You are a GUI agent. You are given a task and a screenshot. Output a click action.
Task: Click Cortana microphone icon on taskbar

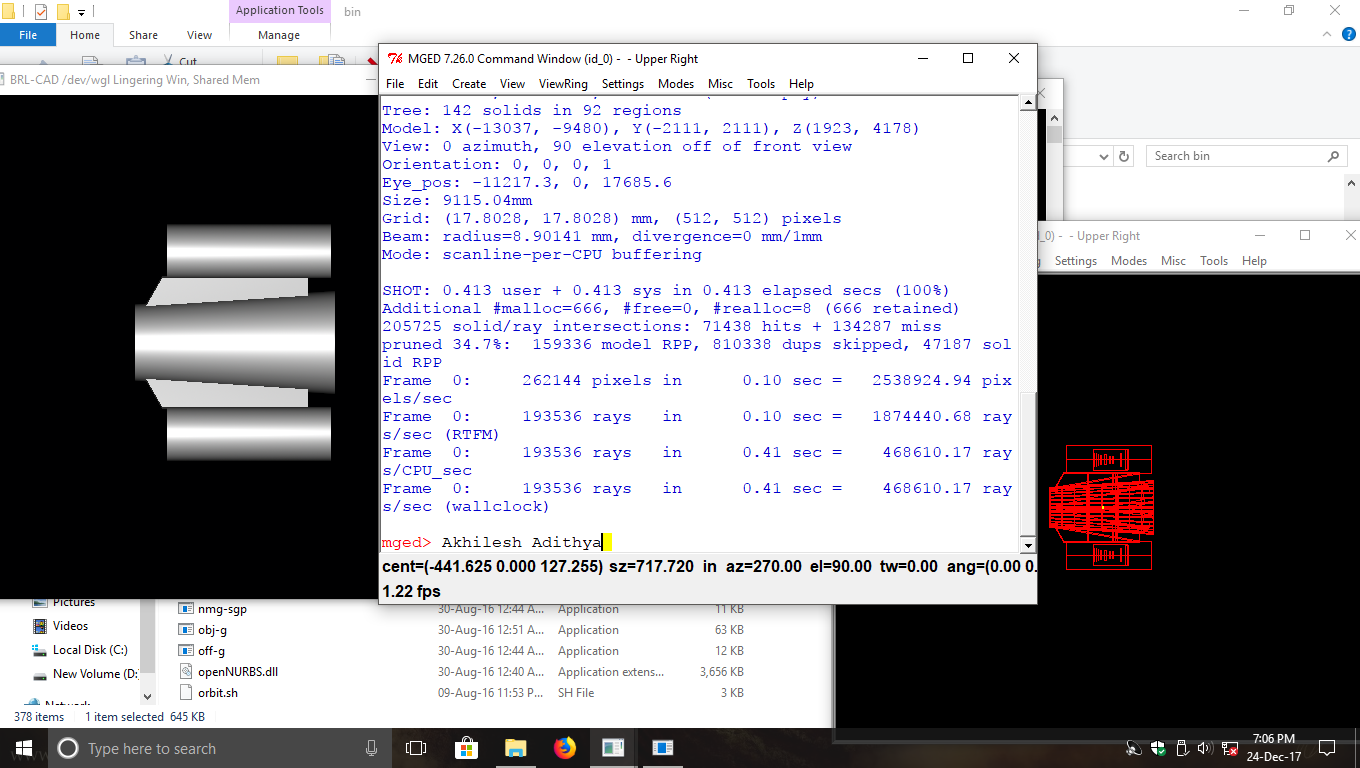point(372,748)
